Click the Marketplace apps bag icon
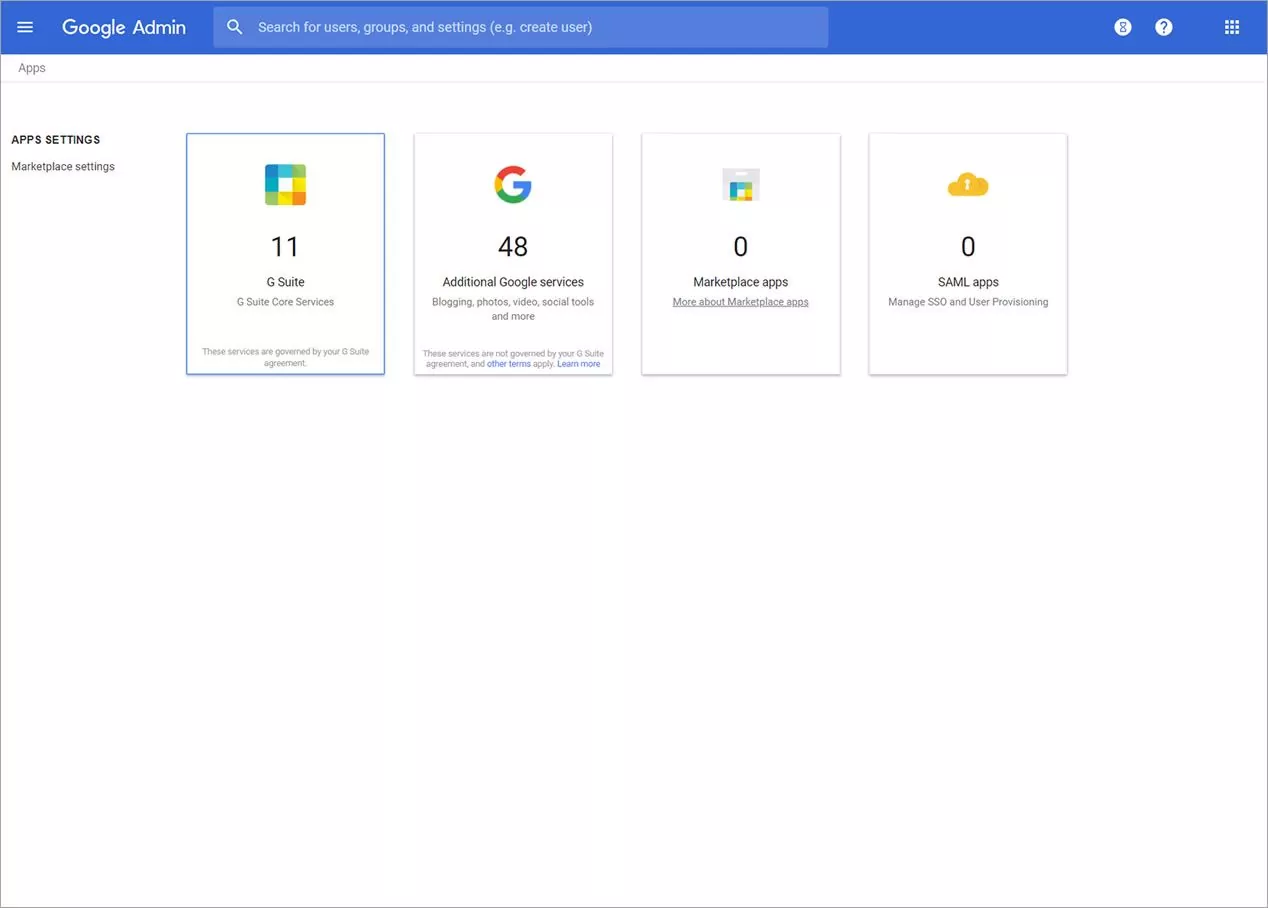This screenshot has width=1268, height=908. click(741, 185)
